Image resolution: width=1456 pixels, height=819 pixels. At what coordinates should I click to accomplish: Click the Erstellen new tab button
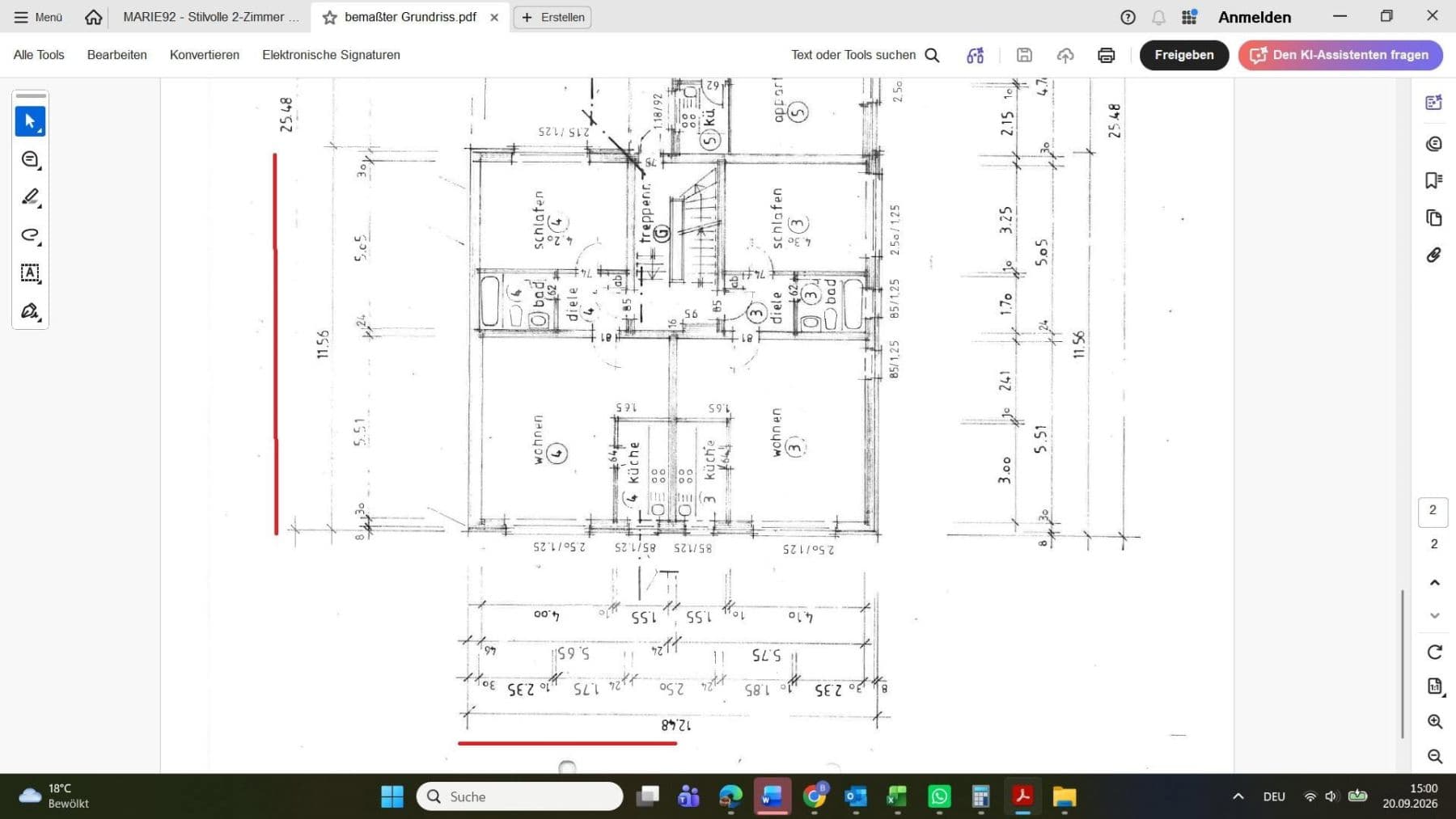pyautogui.click(x=553, y=17)
